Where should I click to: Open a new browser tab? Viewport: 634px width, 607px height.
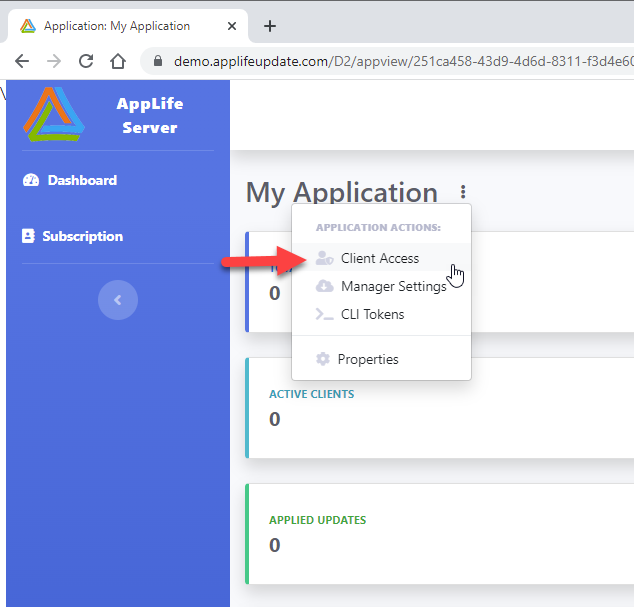click(x=270, y=26)
